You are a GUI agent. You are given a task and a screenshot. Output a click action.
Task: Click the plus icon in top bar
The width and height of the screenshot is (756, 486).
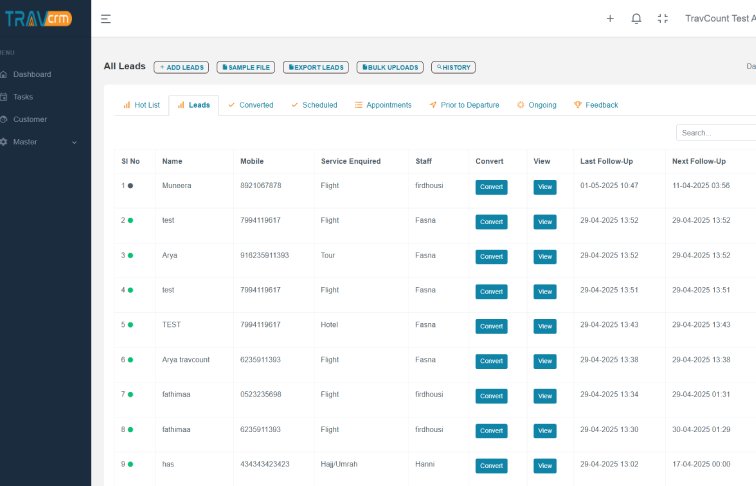pos(610,18)
